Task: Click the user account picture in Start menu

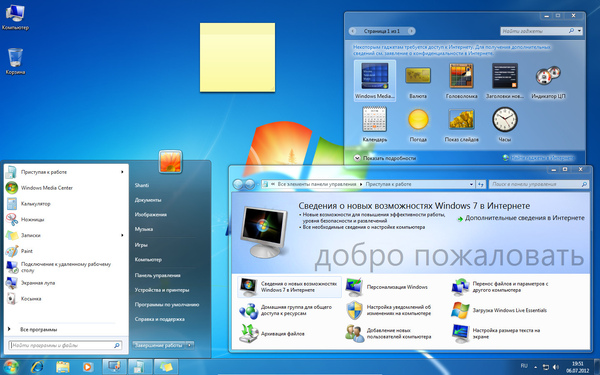Action: coord(170,161)
